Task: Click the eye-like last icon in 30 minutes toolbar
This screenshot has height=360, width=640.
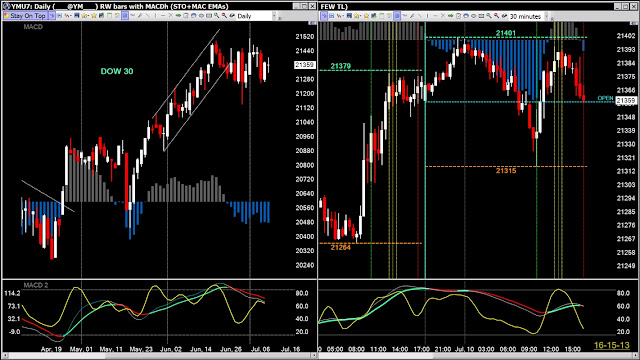Action: click(504, 16)
